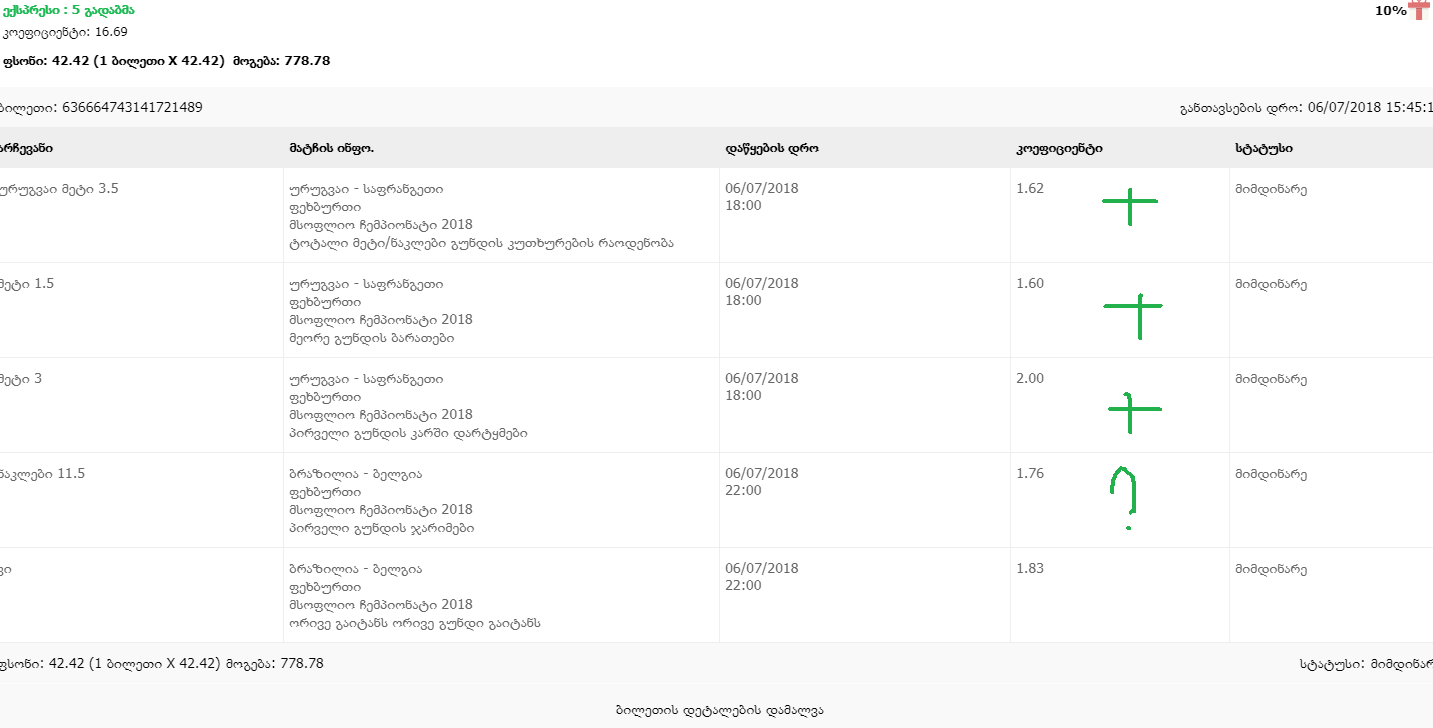This screenshot has width=1433, height=728.
Task: Click the green ექსპრესი : 5 გადაბმა title
Action: [67, 10]
